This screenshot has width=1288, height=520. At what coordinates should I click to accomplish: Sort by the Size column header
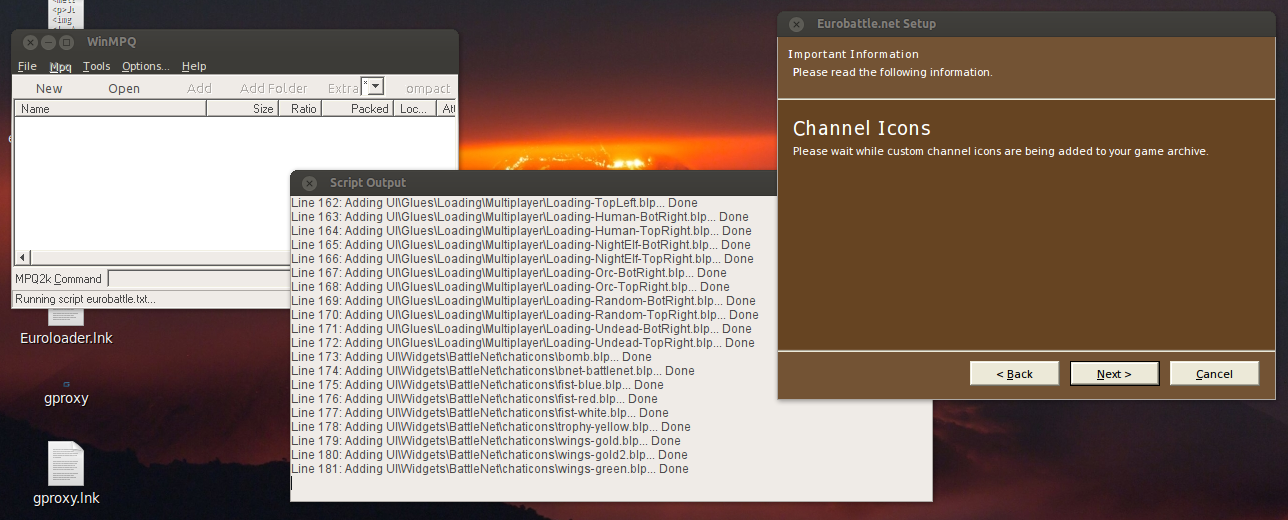pos(243,109)
